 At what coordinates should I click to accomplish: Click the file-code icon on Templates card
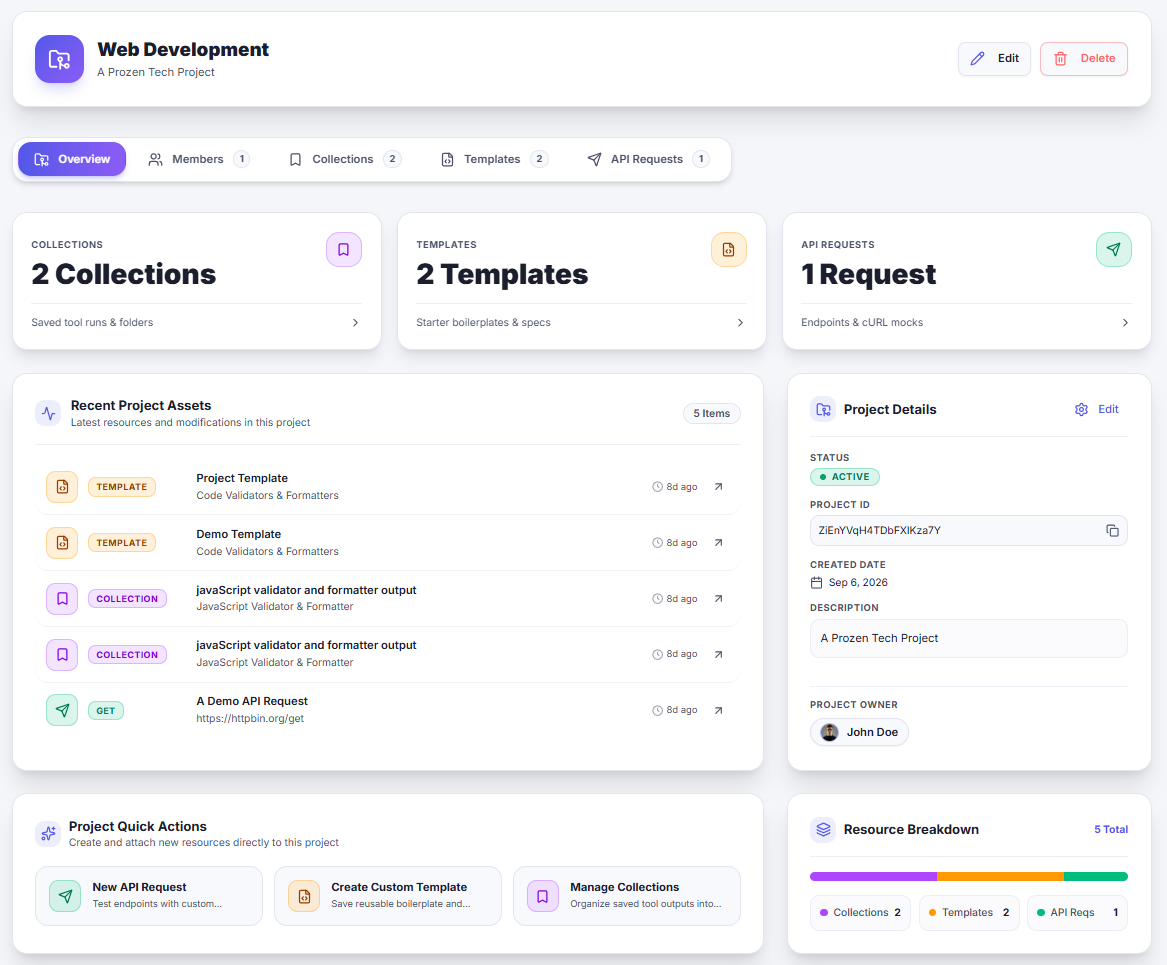pyautogui.click(x=729, y=249)
